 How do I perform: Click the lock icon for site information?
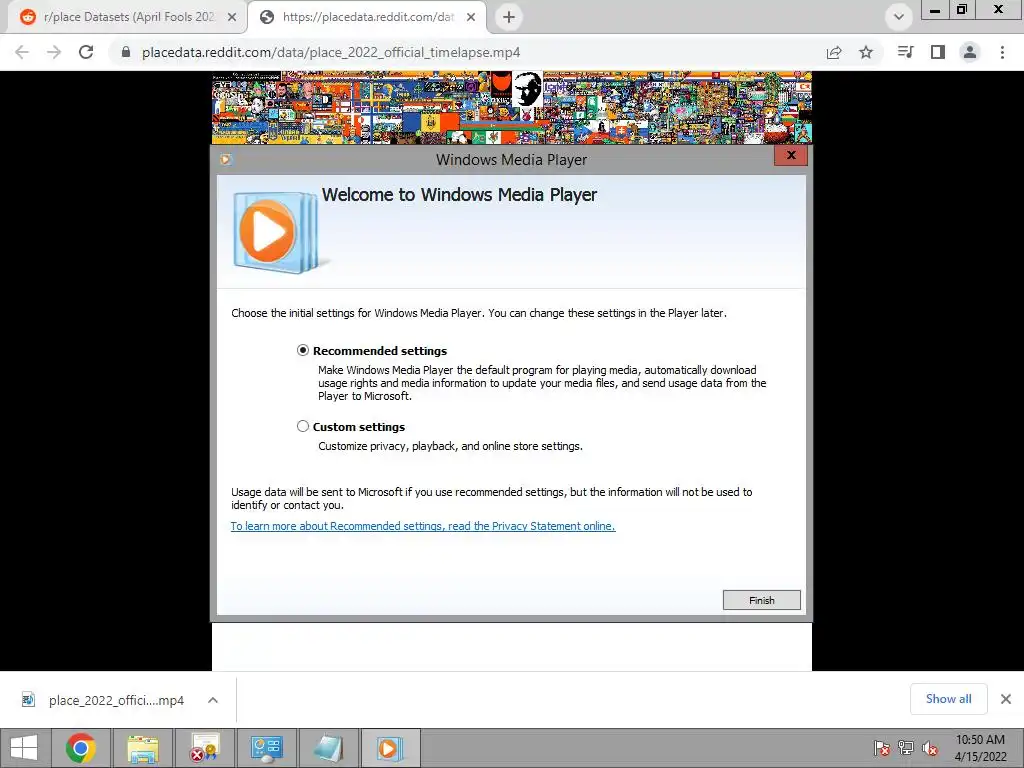(126, 52)
